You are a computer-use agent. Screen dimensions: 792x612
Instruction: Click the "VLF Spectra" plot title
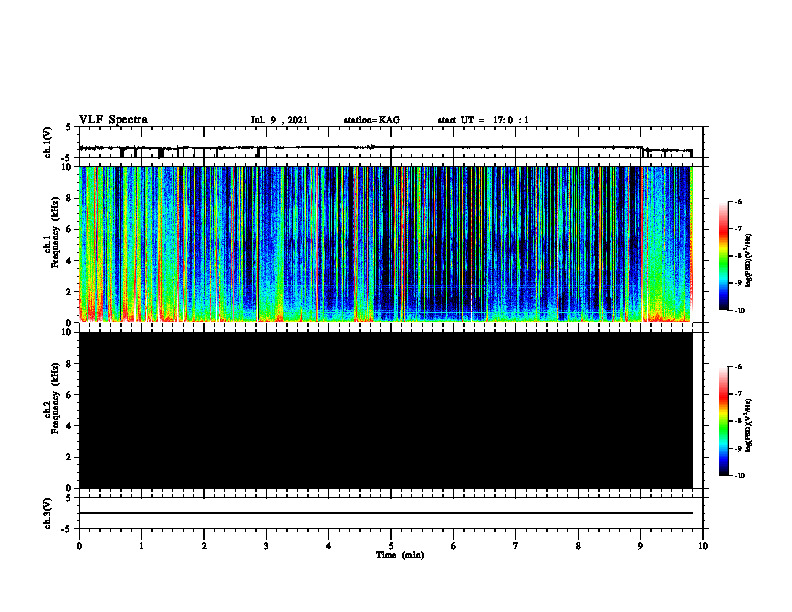[x=113, y=120]
